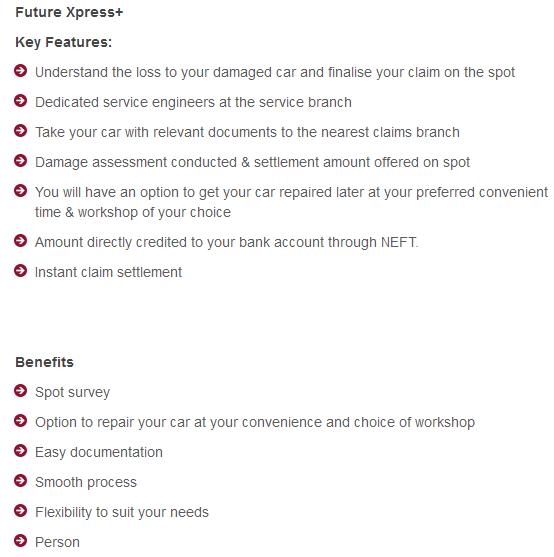Click arrow bullet next to 'Dedicated service engineers'

[21, 101]
